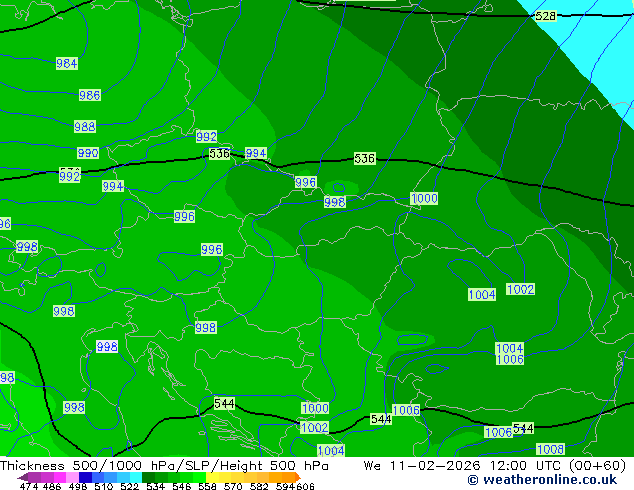The image size is (634, 490).
Task: Click the 1006 label directly below 1004
Action: tap(510, 359)
